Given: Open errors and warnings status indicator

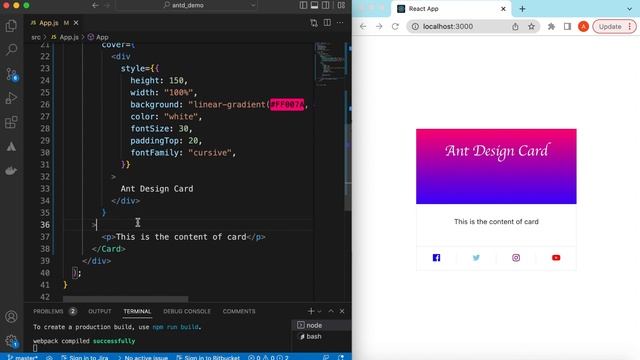Looking at the screenshot, I should click(268, 357).
